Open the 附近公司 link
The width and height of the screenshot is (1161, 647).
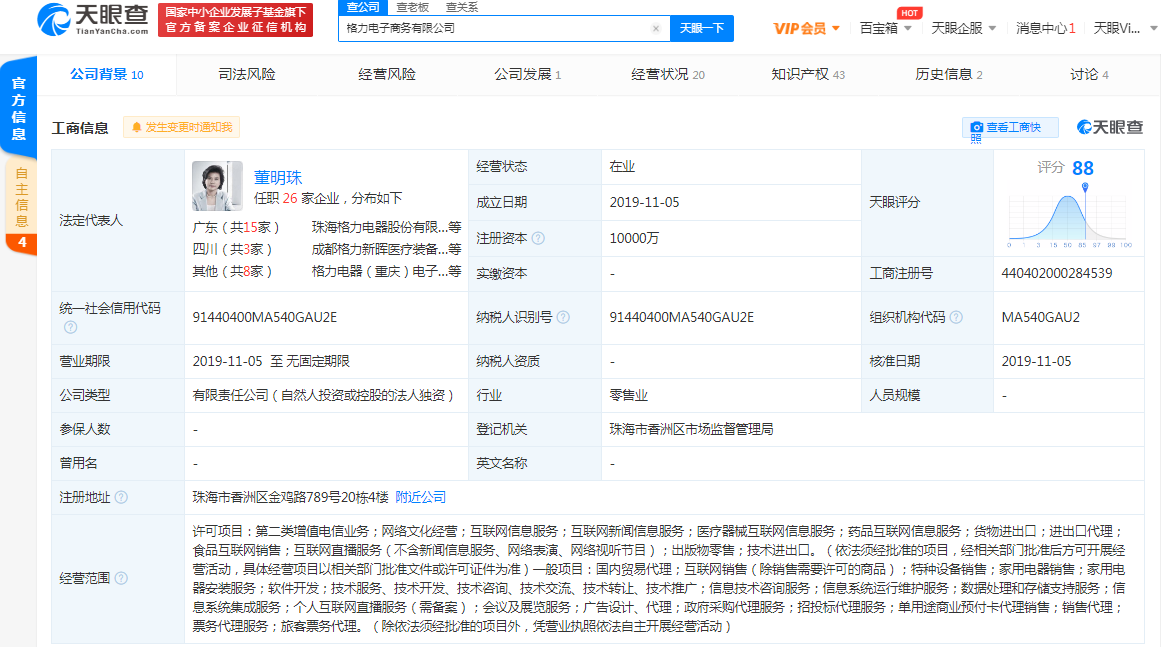(421, 497)
